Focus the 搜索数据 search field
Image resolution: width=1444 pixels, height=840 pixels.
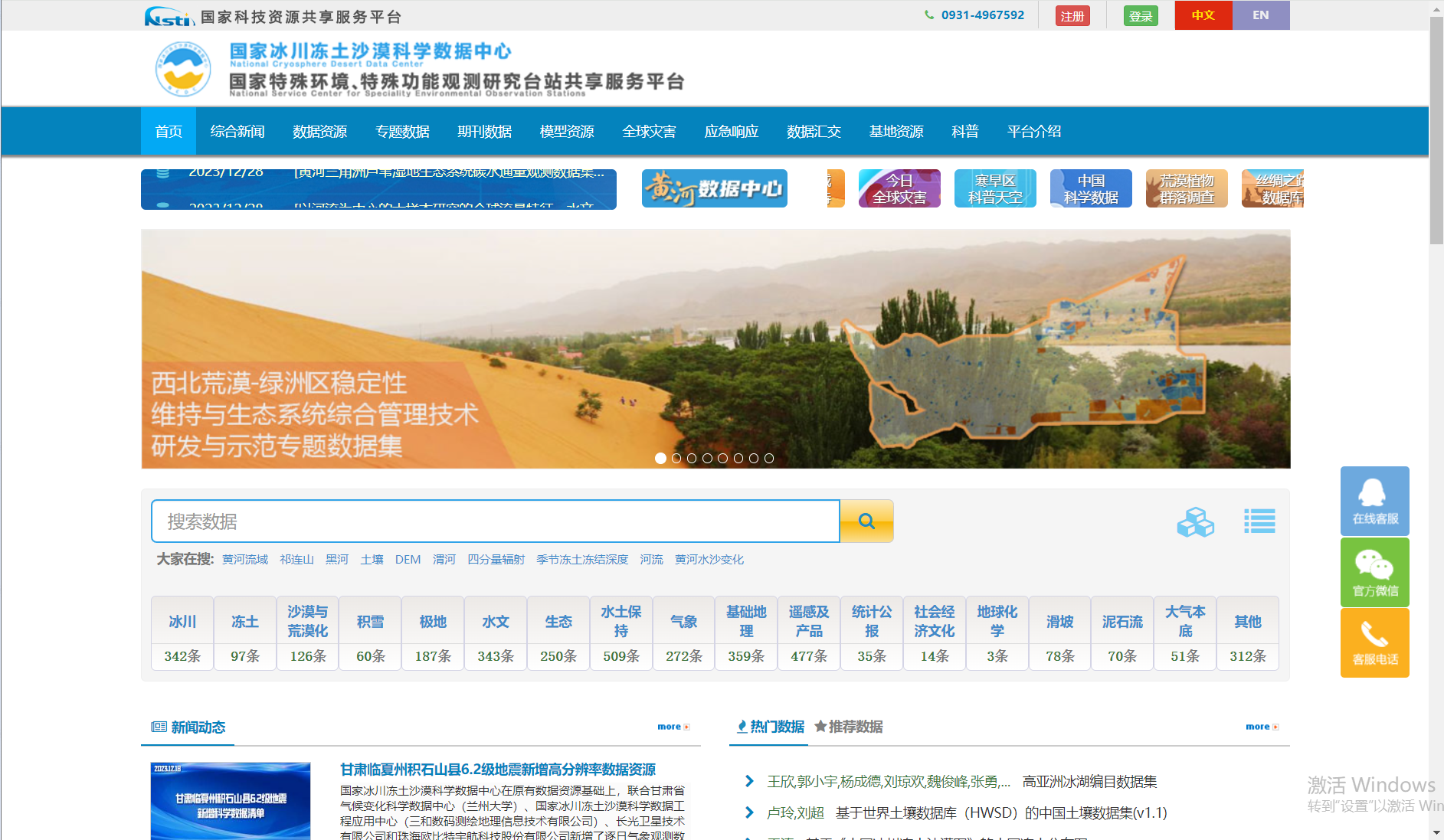click(496, 521)
